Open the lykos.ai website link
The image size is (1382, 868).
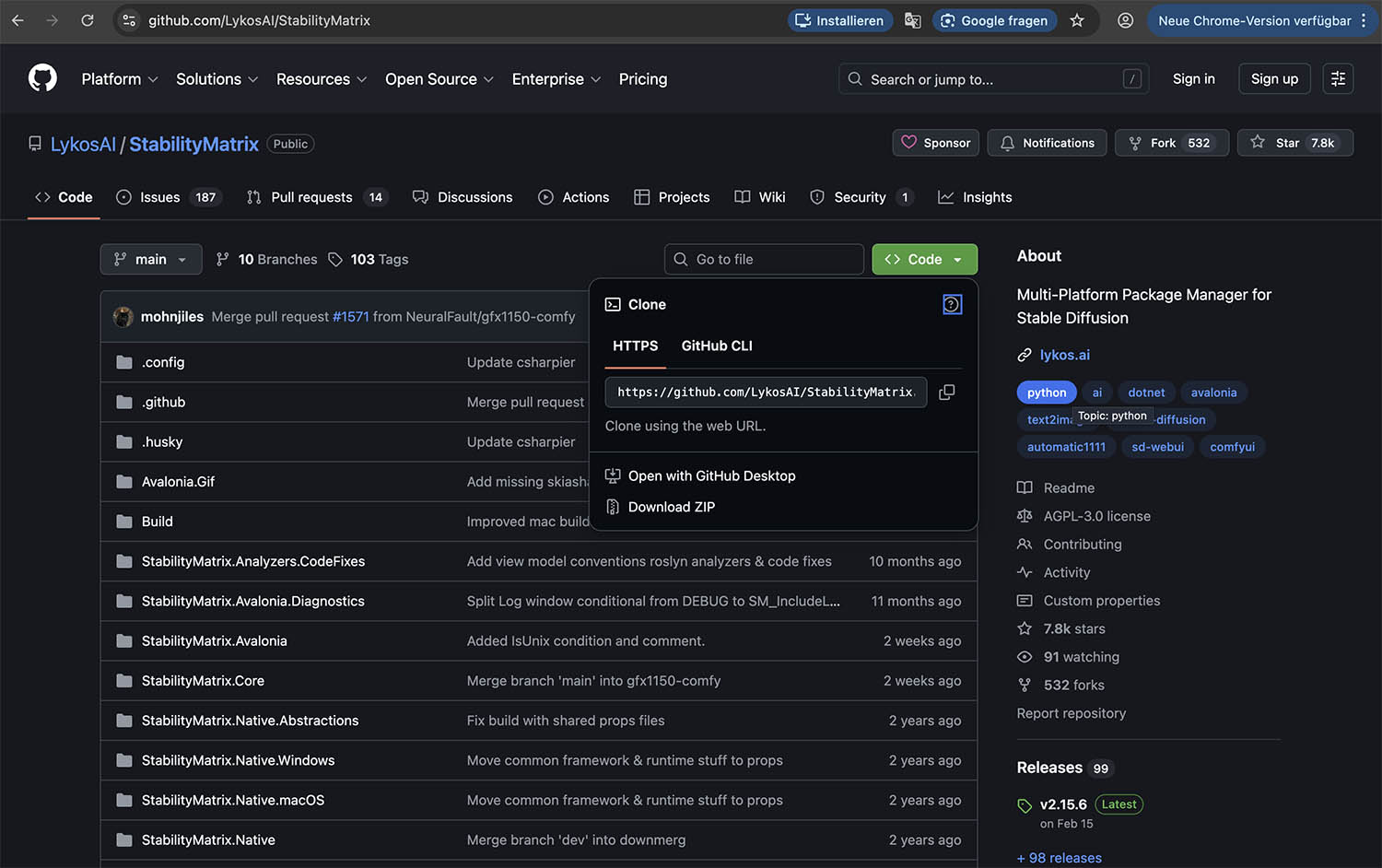pos(1064,355)
